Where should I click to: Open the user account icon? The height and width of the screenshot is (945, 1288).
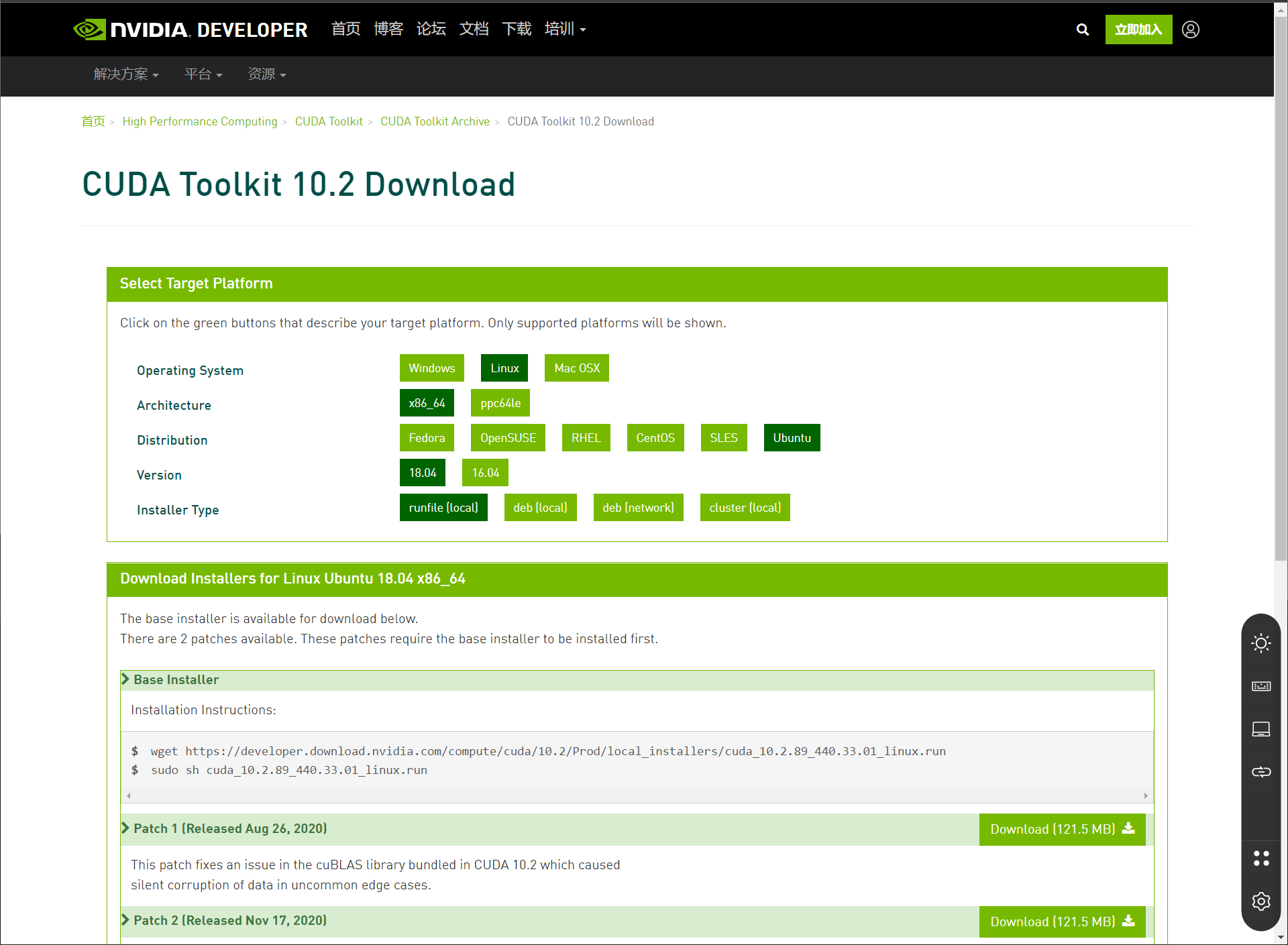(1190, 30)
